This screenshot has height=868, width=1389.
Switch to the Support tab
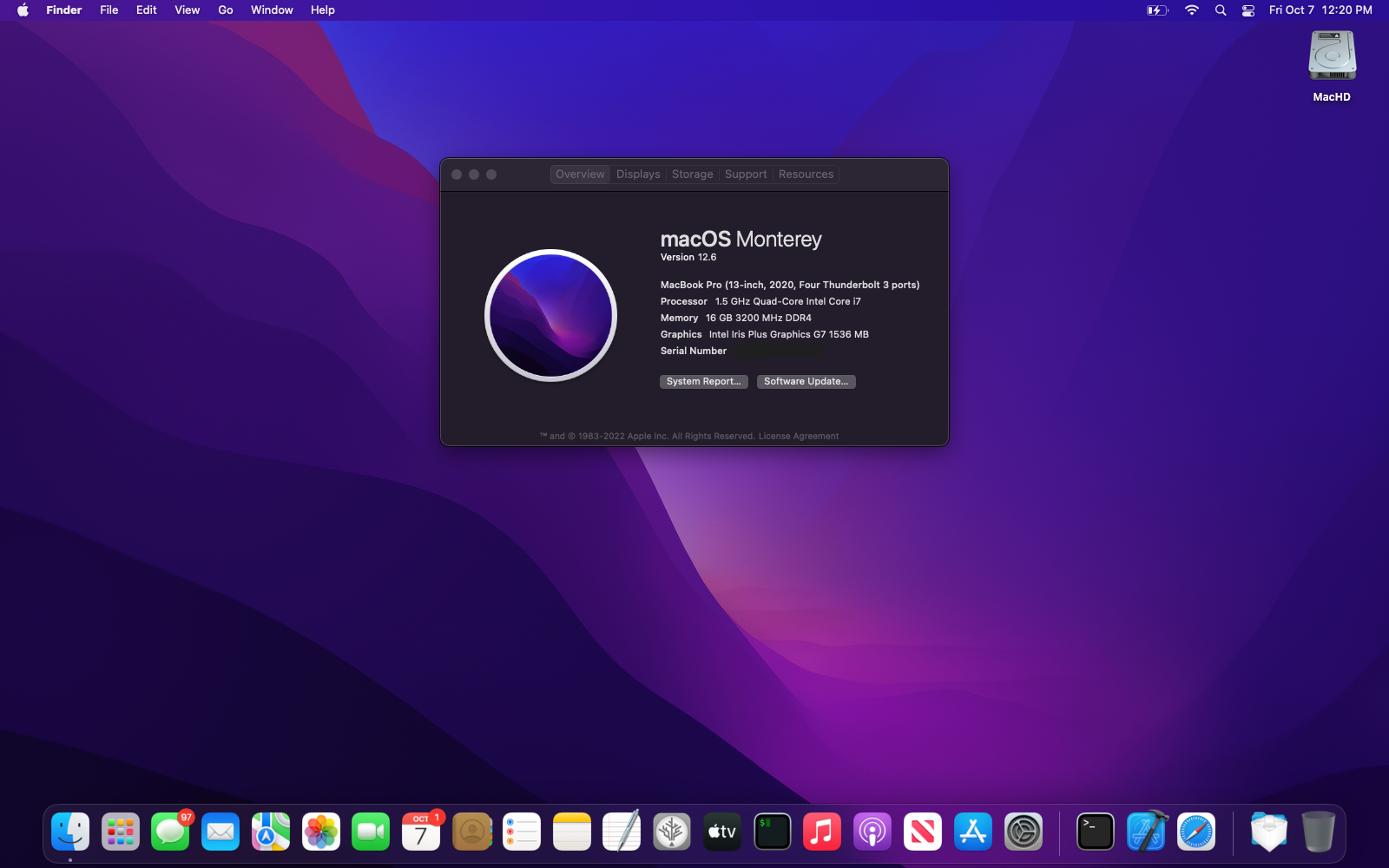746,174
